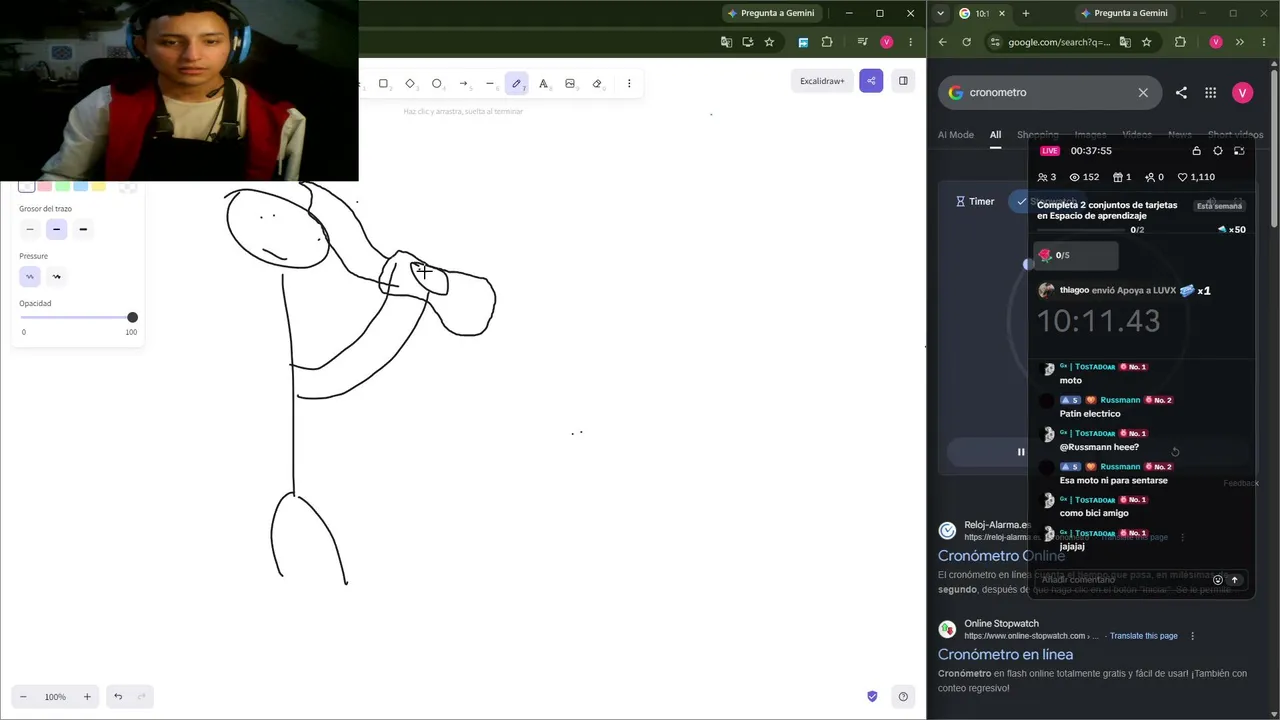Select the Arrow tool

click(463, 84)
